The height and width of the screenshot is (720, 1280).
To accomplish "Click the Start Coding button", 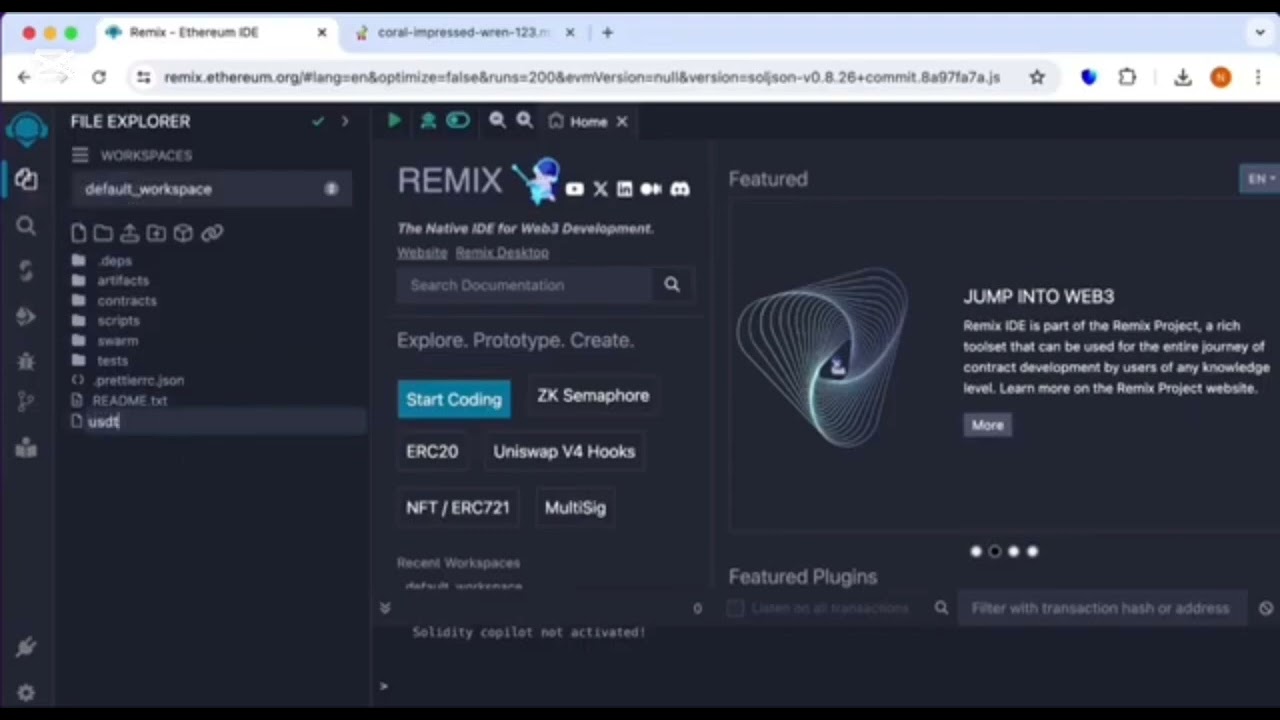I will (454, 399).
